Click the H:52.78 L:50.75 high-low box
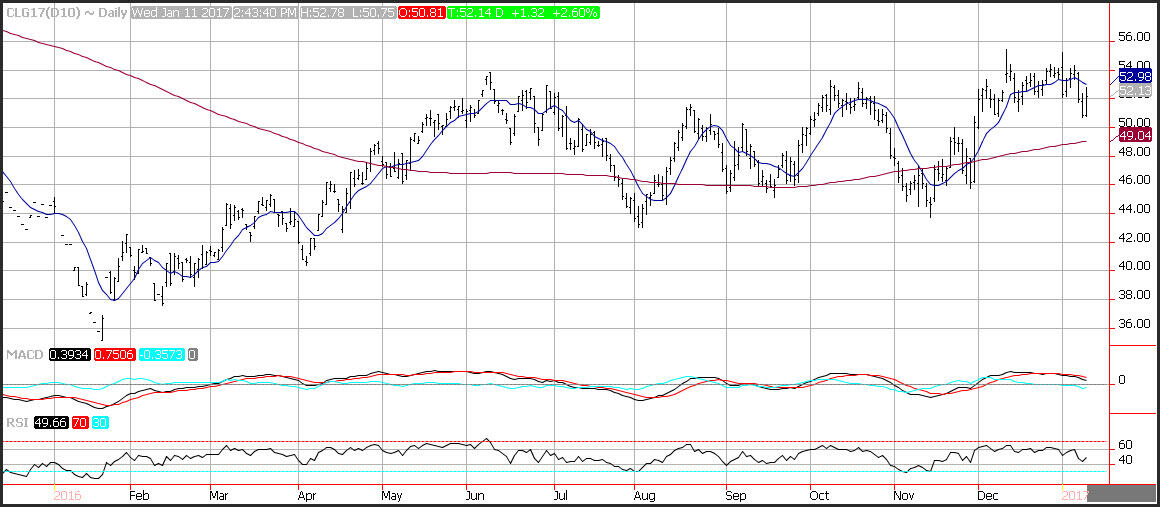 (x=354, y=13)
